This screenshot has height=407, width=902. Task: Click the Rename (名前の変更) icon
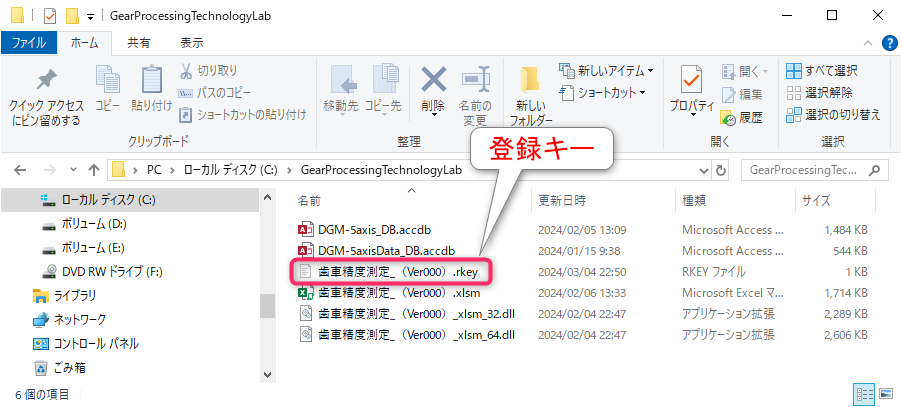pyautogui.click(x=475, y=80)
